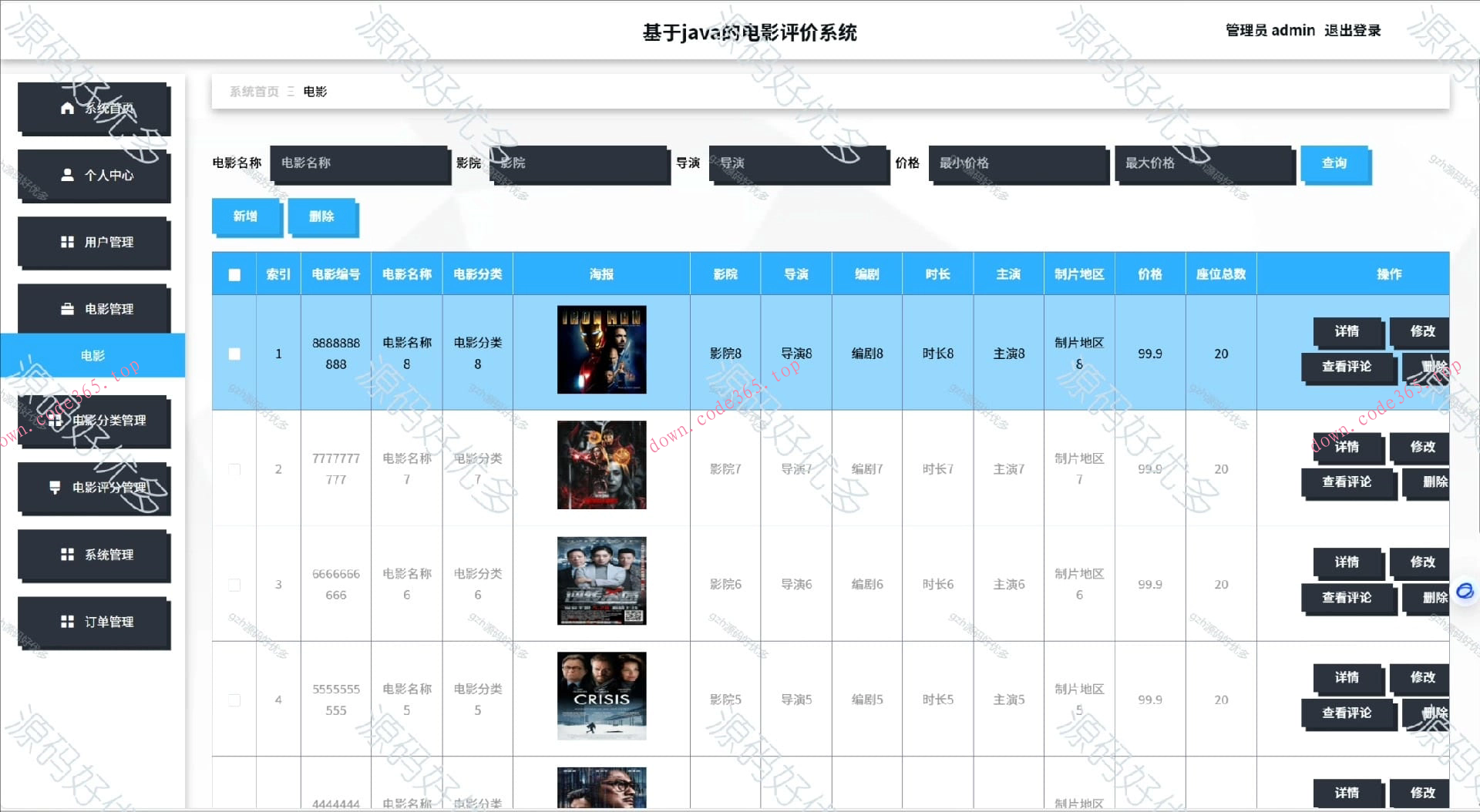Click the 查询 search button
The width and height of the screenshot is (1480, 812).
click(x=1334, y=163)
